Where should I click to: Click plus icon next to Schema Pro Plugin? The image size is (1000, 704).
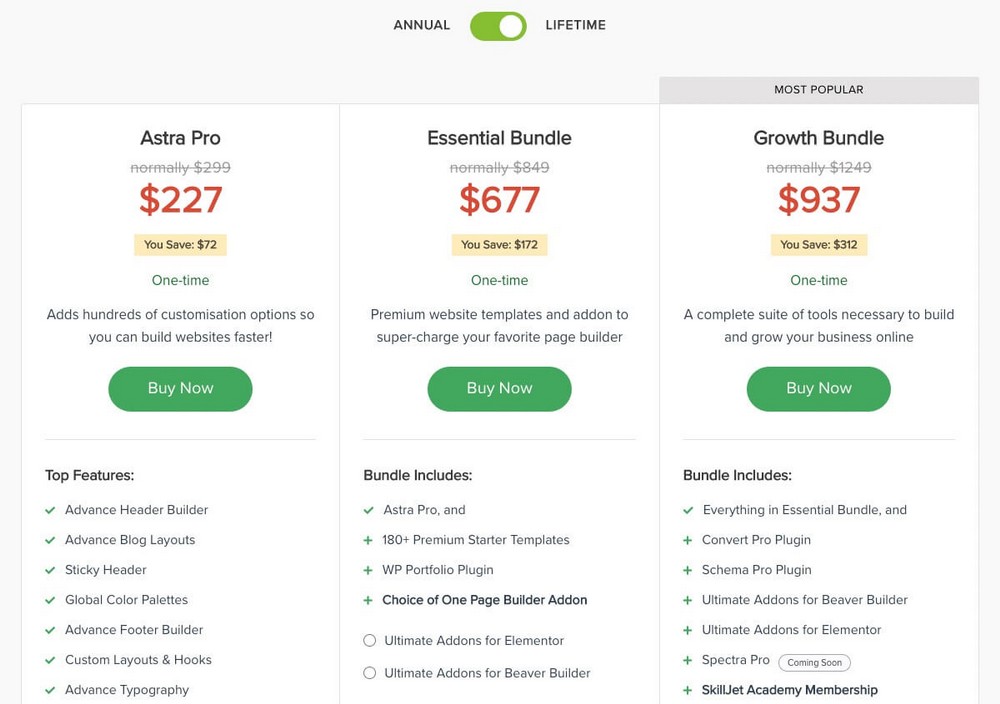688,570
